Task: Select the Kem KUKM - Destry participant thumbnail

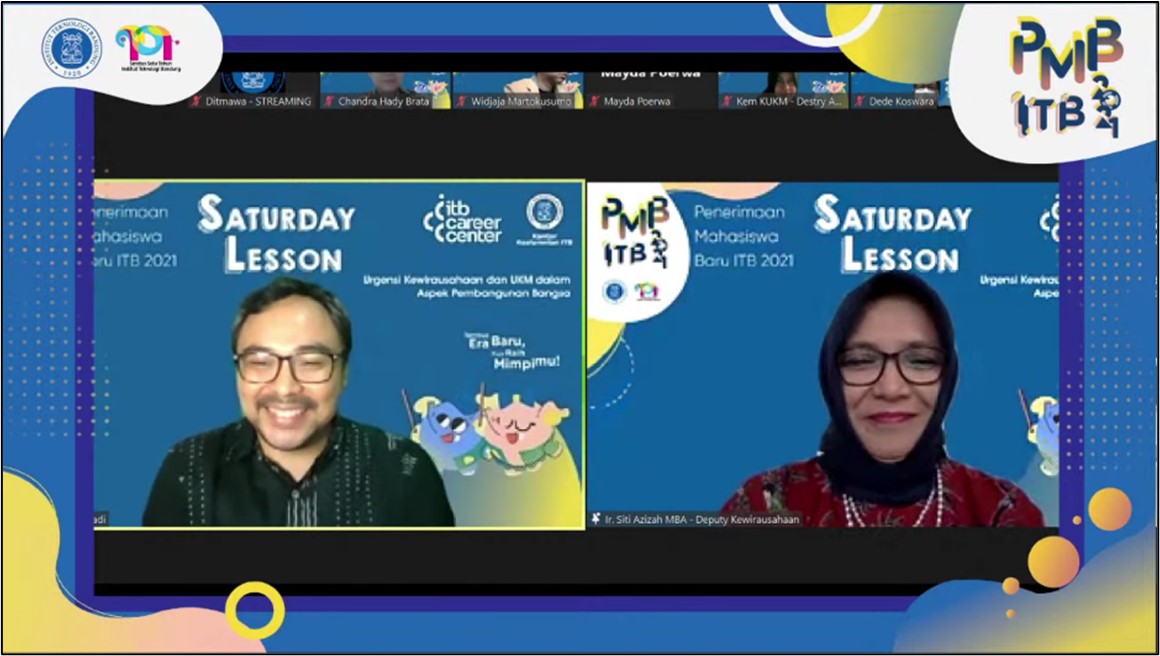Action: (783, 90)
